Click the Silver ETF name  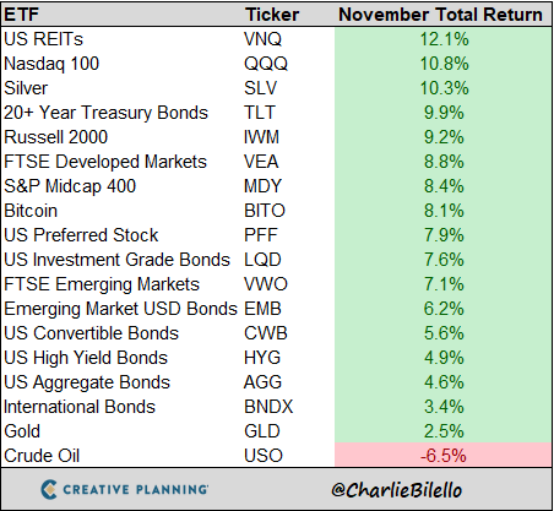(25, 88)
